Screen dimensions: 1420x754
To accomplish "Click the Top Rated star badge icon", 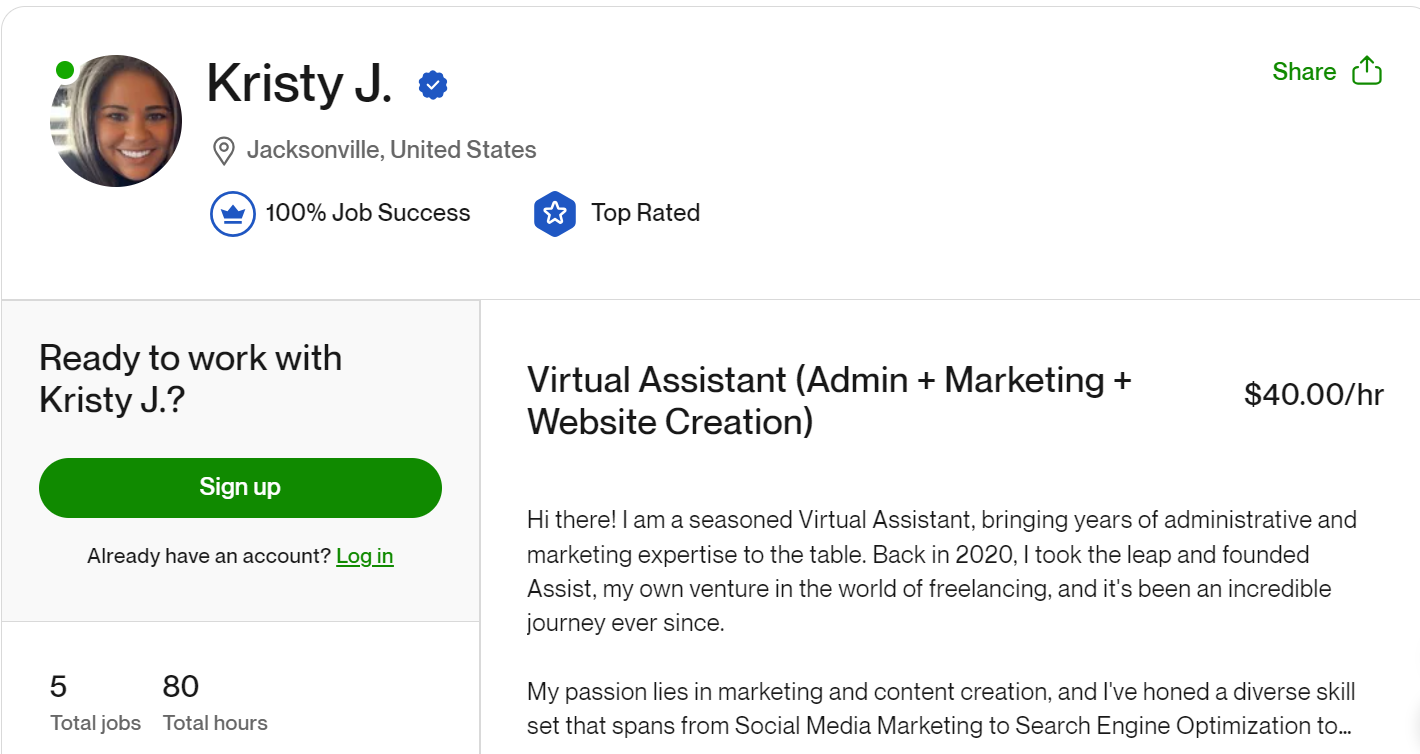I will 555,214.
